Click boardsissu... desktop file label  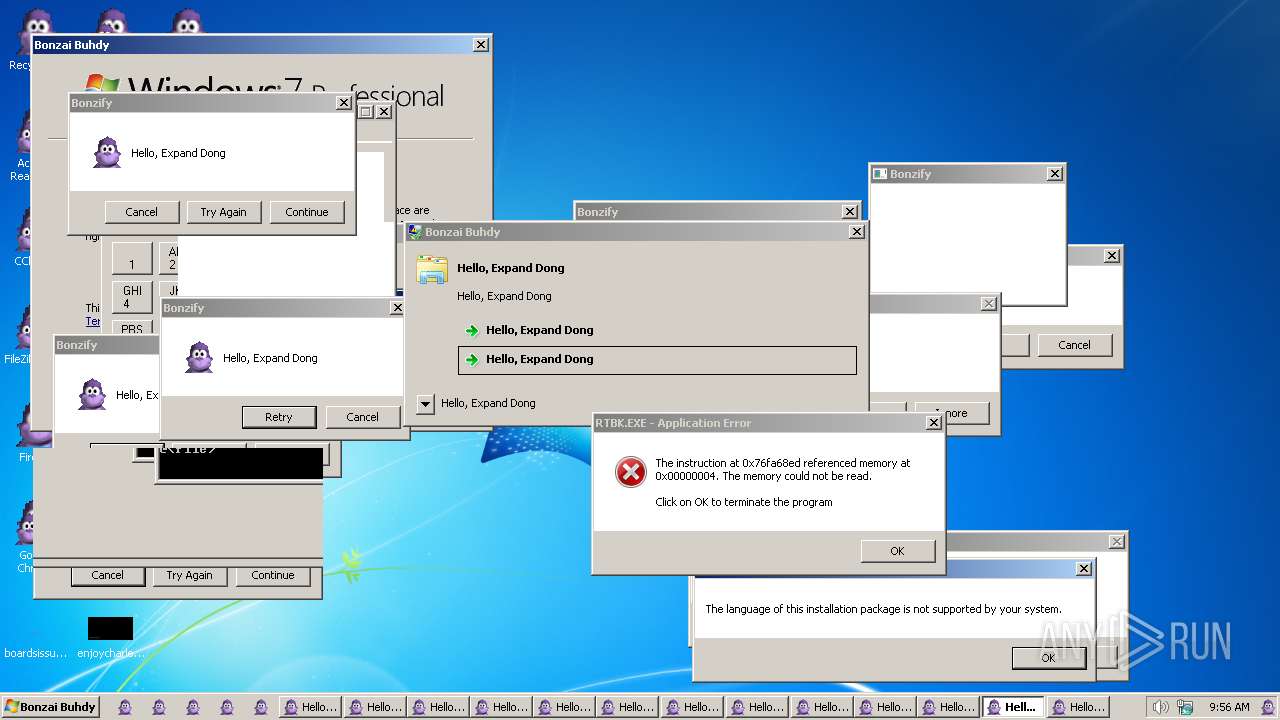pos(37,653)
